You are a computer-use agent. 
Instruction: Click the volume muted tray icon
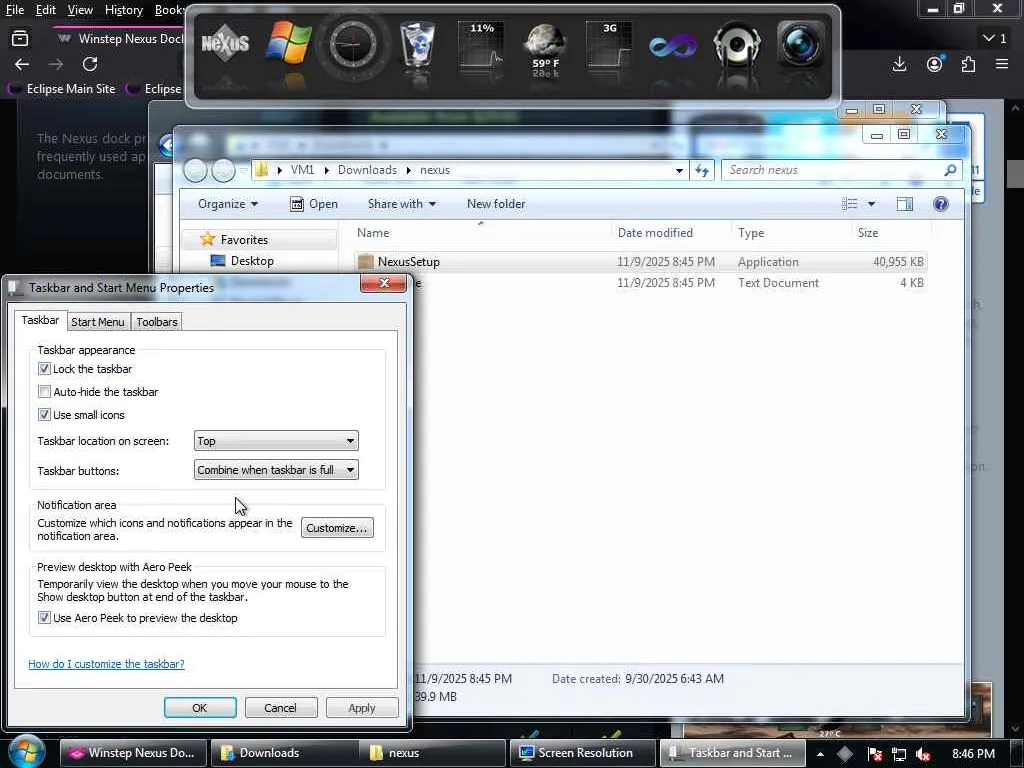point(923,754)
